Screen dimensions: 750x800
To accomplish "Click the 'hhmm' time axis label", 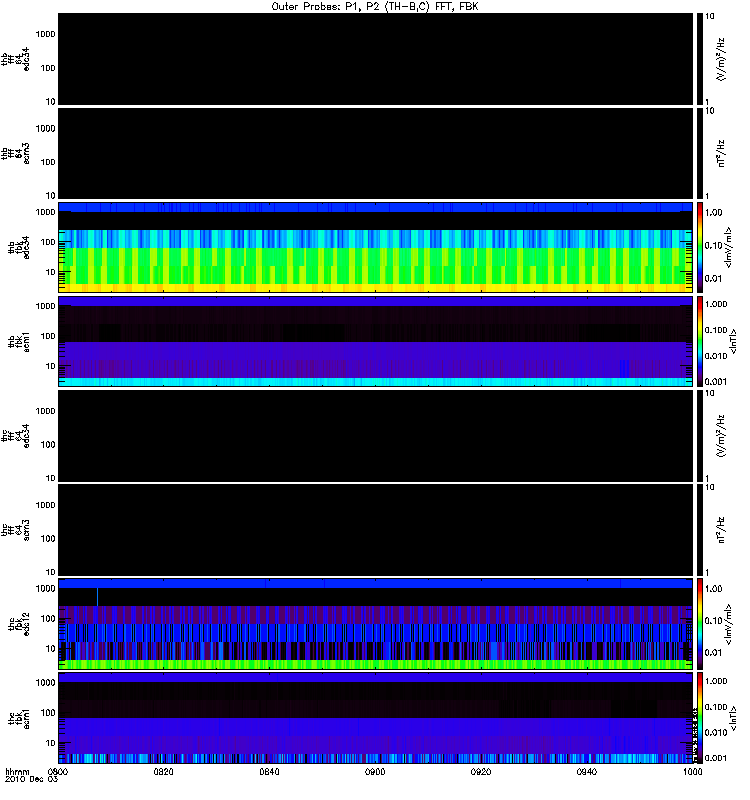I will pyautogui.click(x=17, y=772).
